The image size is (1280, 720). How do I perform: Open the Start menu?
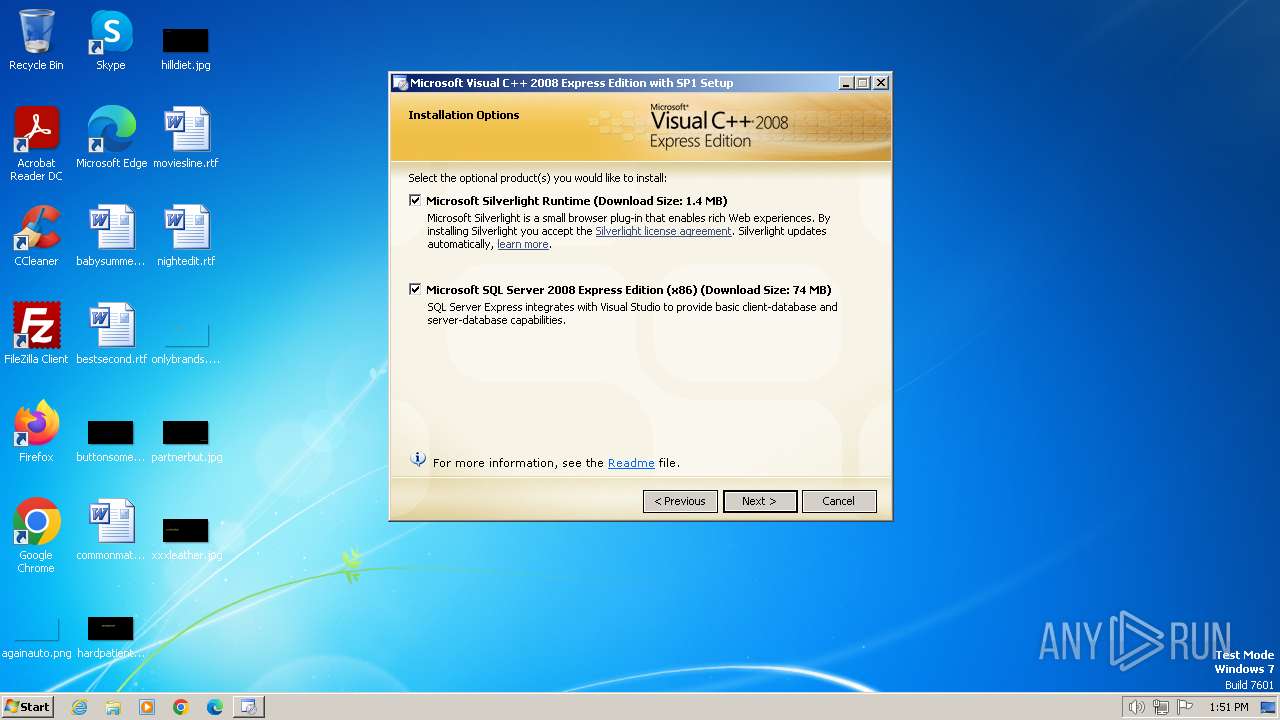pyautogui.click(x=27, y=706)
